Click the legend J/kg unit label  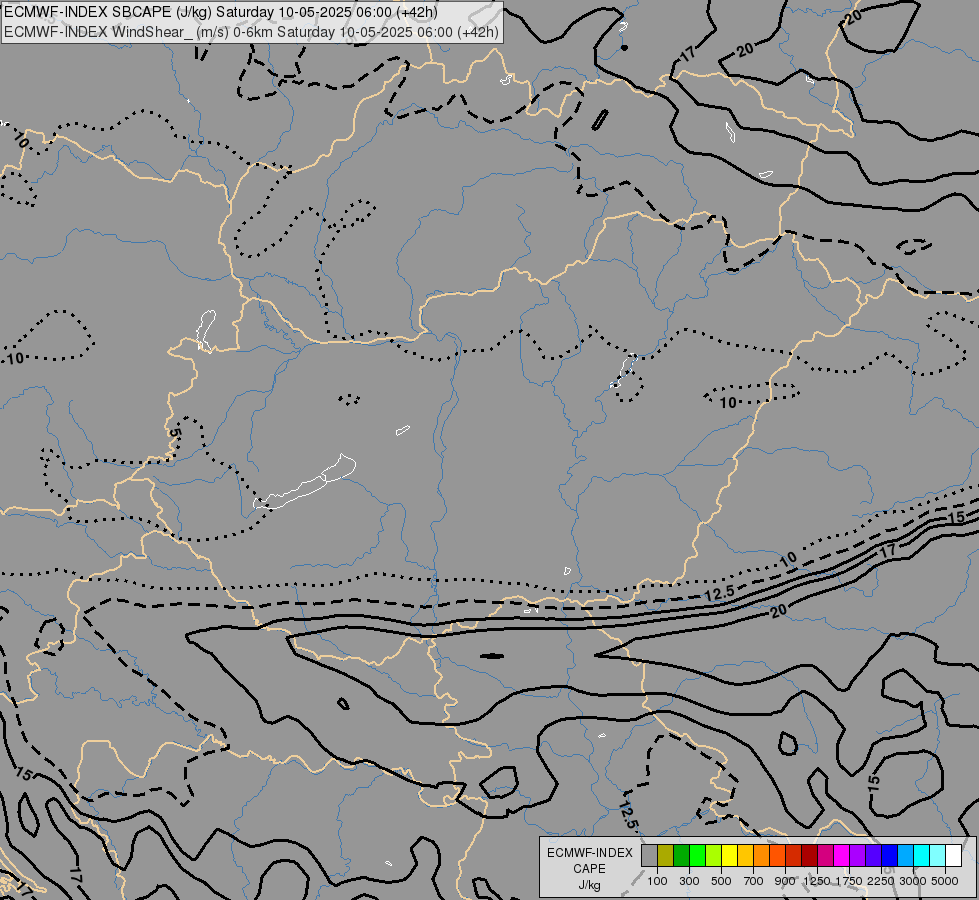click(589, 886)
